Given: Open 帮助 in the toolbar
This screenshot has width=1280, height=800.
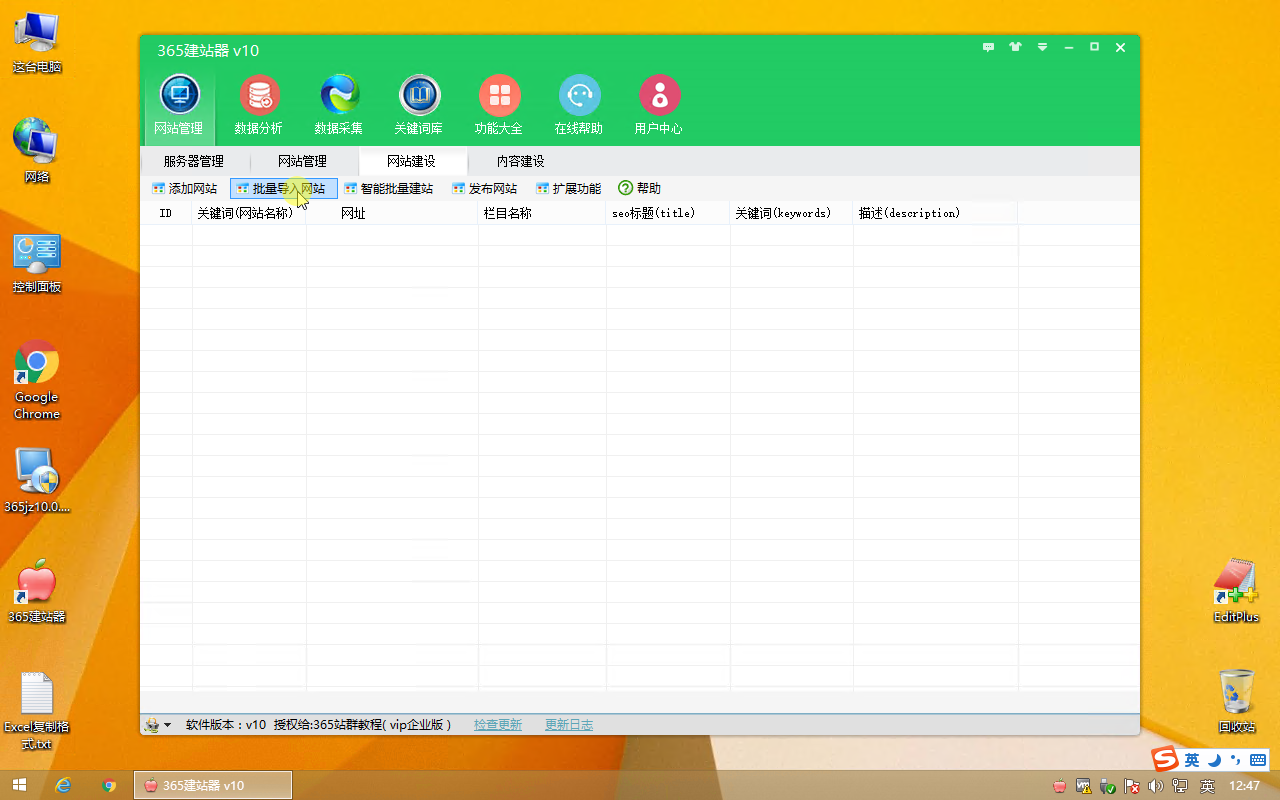Looking at the screenshot, I should click(x=640, y=188).
